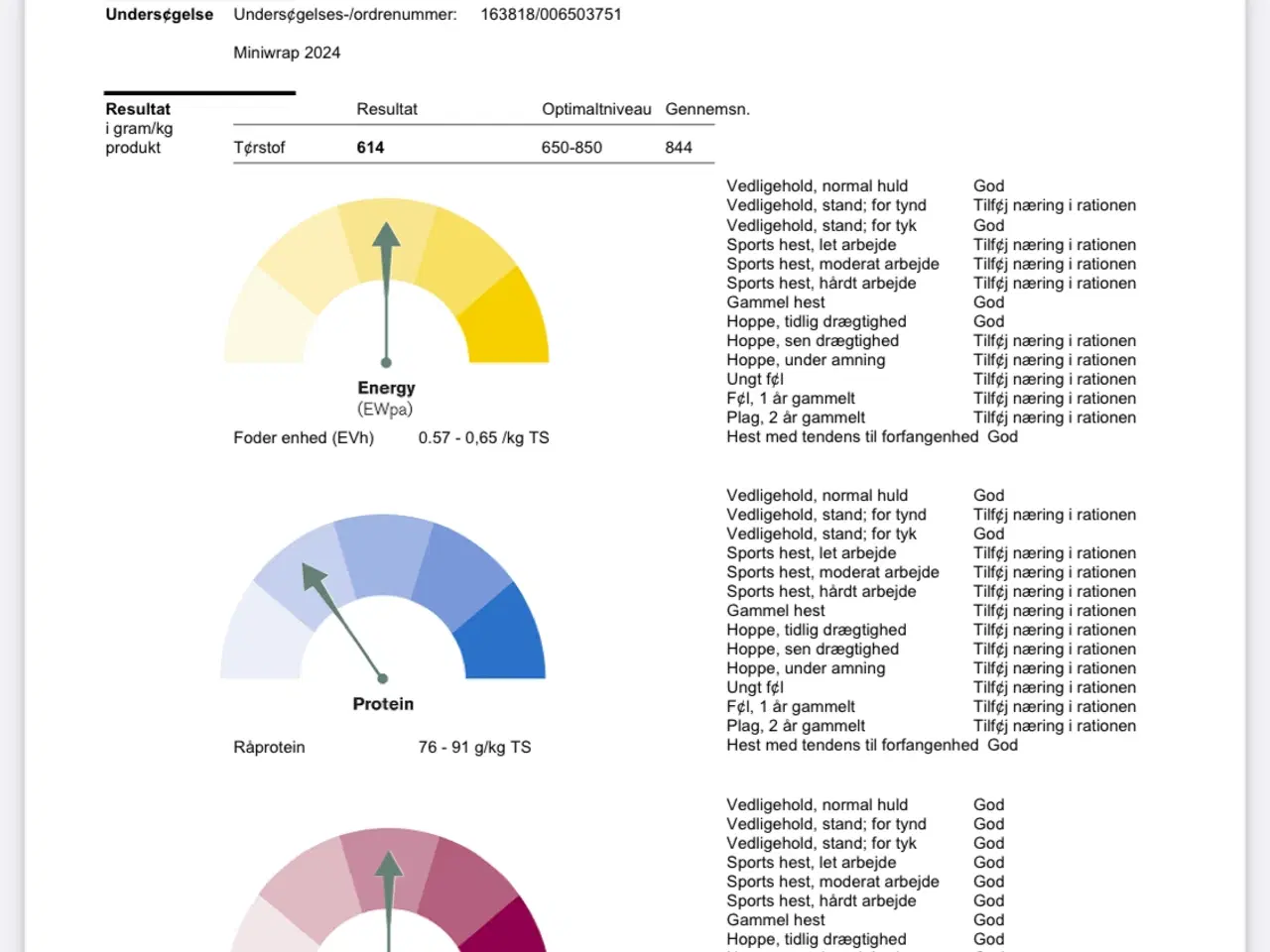
Task: Select the average value 844
Action: tap(679, 148)
